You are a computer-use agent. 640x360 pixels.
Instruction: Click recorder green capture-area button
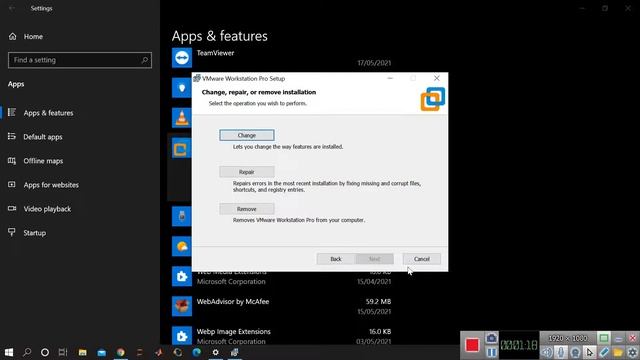[604, 338]
